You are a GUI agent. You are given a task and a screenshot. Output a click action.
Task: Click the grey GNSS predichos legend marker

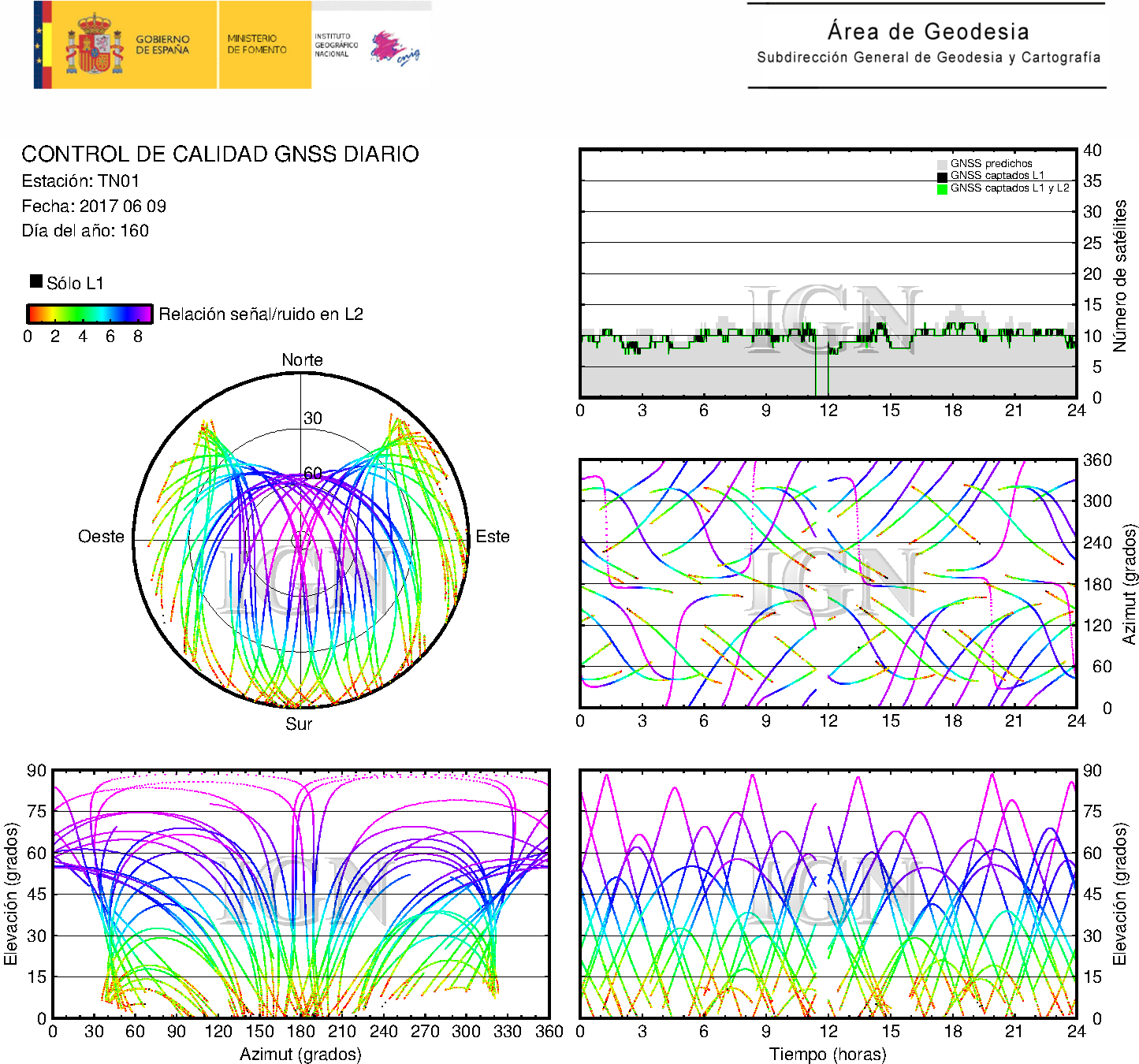942,164
